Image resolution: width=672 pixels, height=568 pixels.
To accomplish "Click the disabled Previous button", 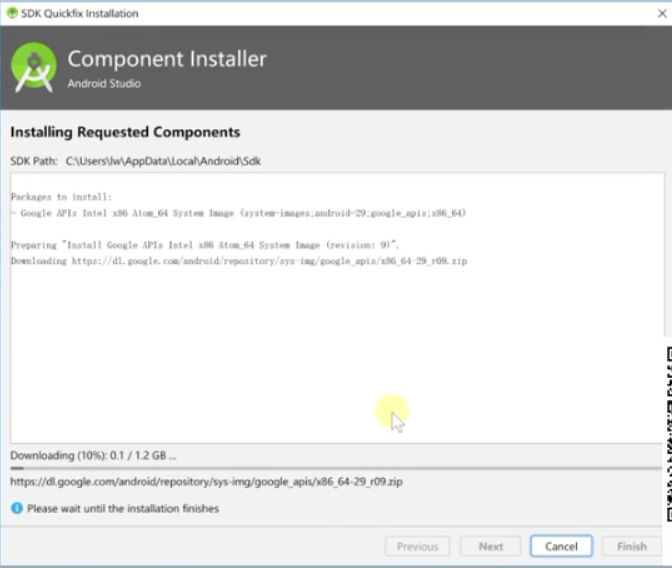I will (417, 546).
